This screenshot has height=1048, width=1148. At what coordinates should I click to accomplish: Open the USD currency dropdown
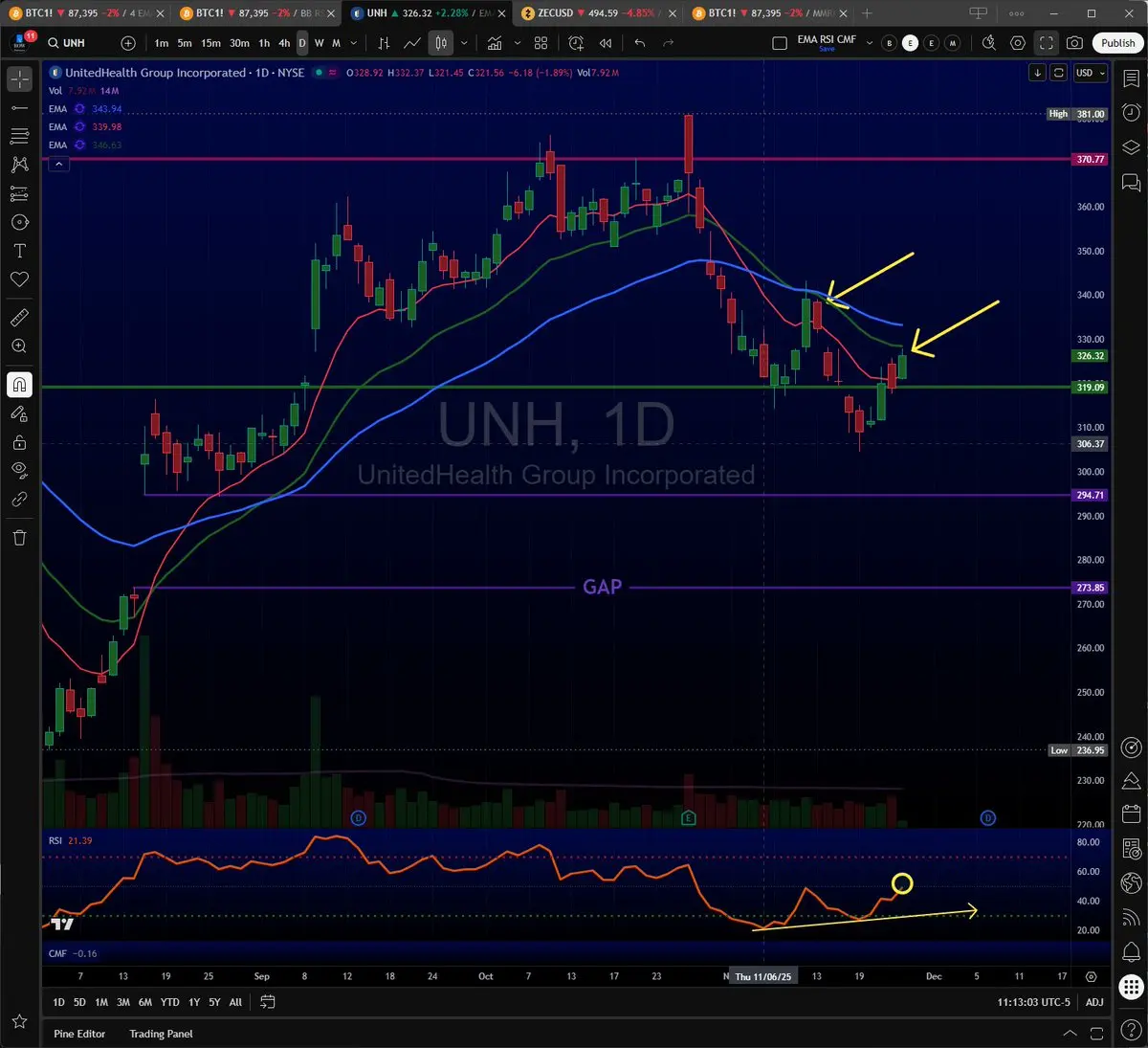[1090, 73]
